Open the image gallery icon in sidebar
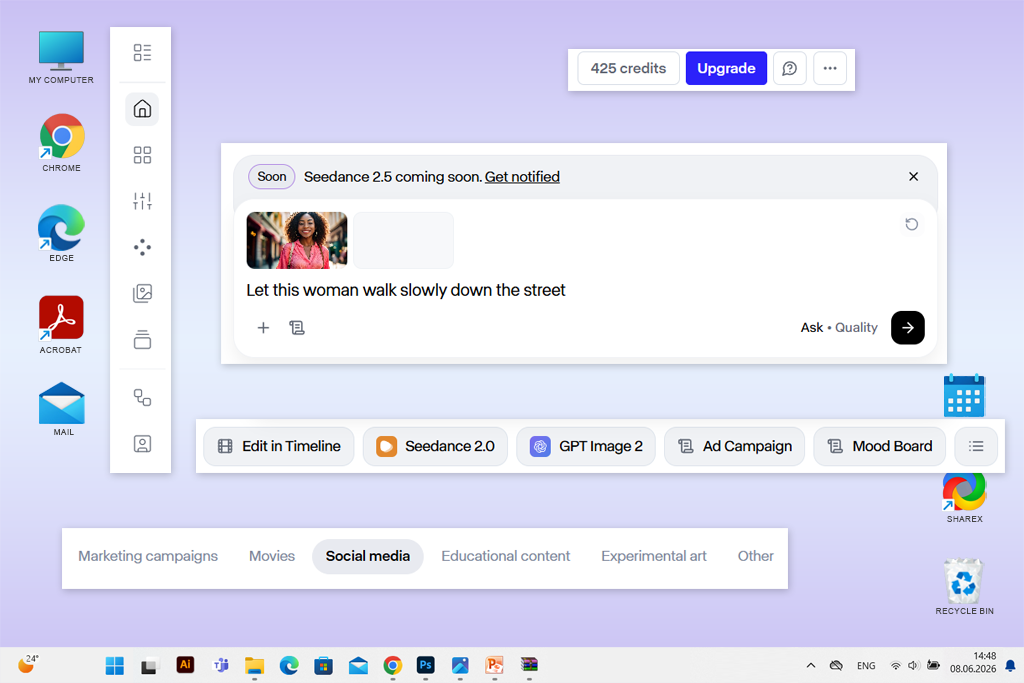Viewport: 1024px width, 683px height. pos(142,293)
